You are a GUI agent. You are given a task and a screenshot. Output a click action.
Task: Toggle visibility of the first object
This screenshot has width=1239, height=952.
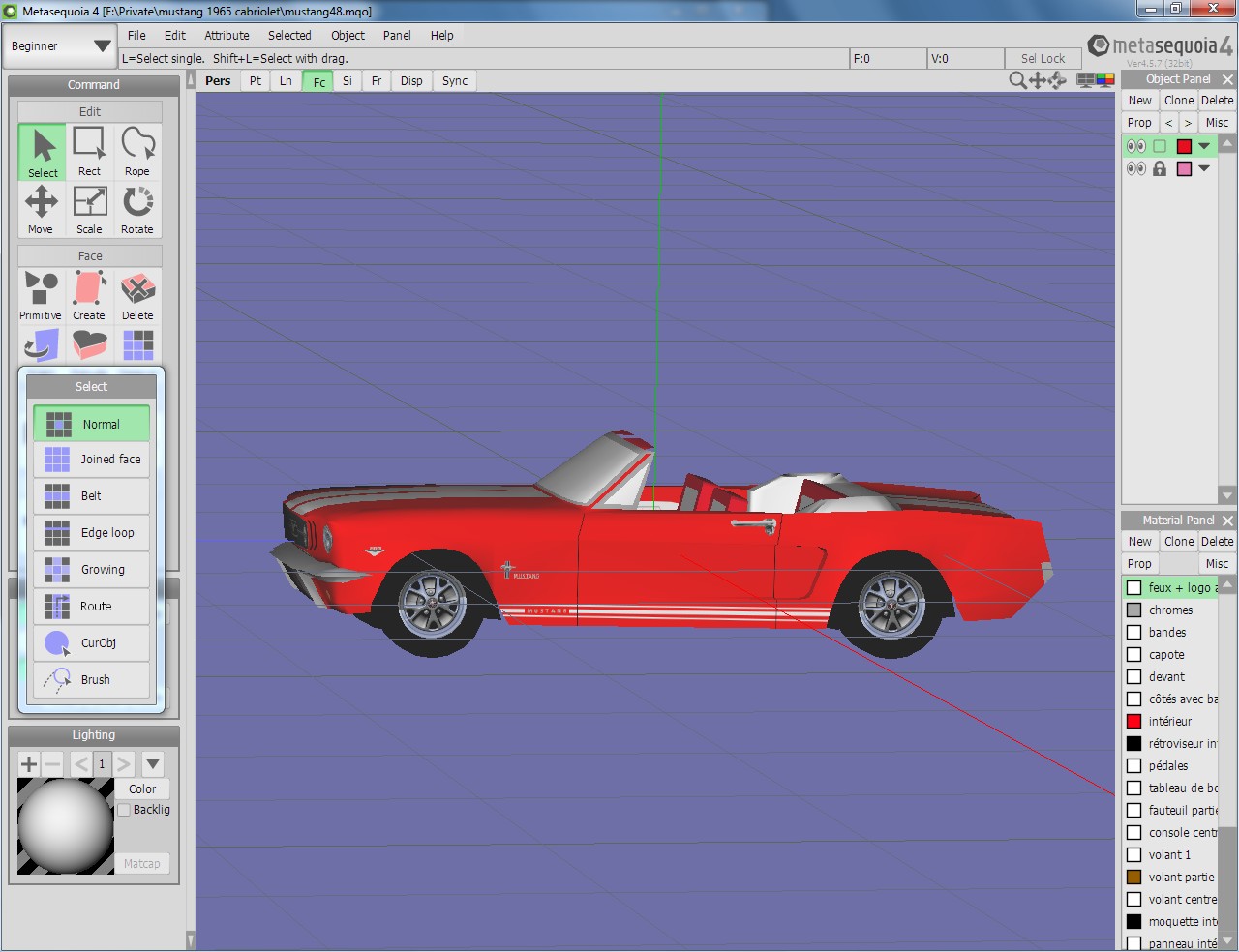[1135, 146]
